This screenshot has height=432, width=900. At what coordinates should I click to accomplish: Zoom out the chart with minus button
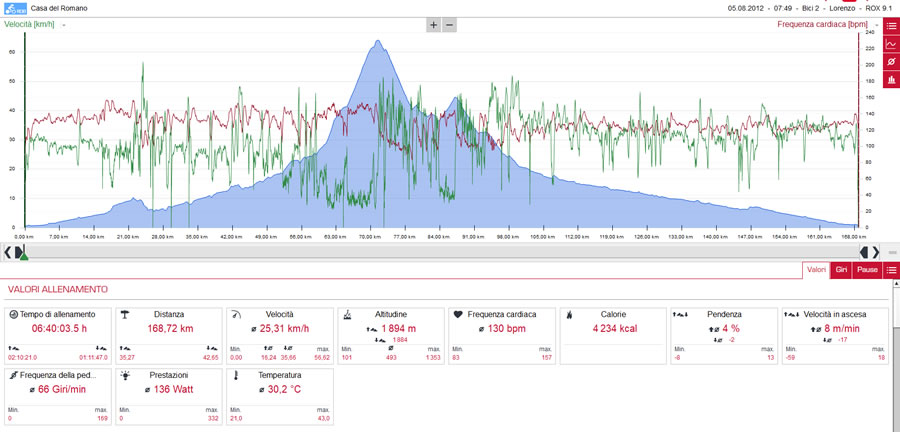click(x=449, y=25)
